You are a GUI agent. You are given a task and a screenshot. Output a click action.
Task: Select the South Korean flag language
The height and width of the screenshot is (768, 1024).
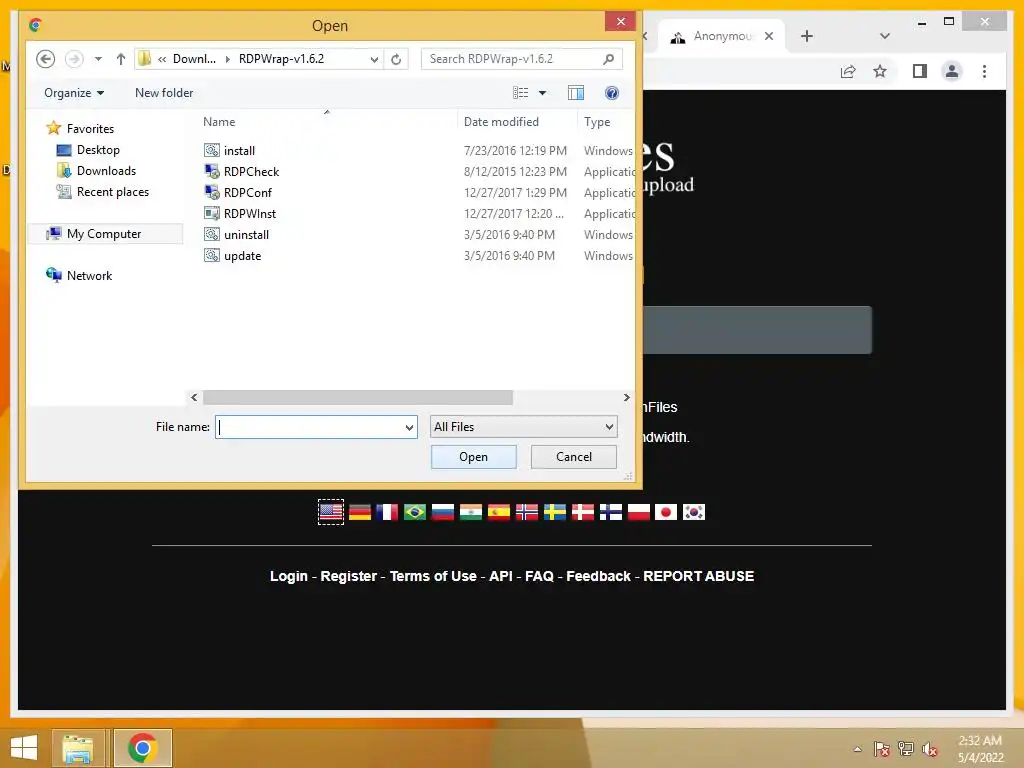coord(694,512)
